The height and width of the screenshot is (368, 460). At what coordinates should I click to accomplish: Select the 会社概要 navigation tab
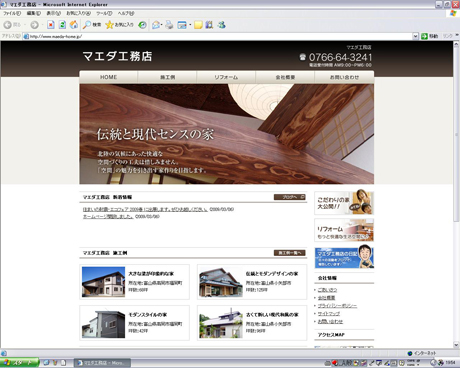click(x=285, y=77)
